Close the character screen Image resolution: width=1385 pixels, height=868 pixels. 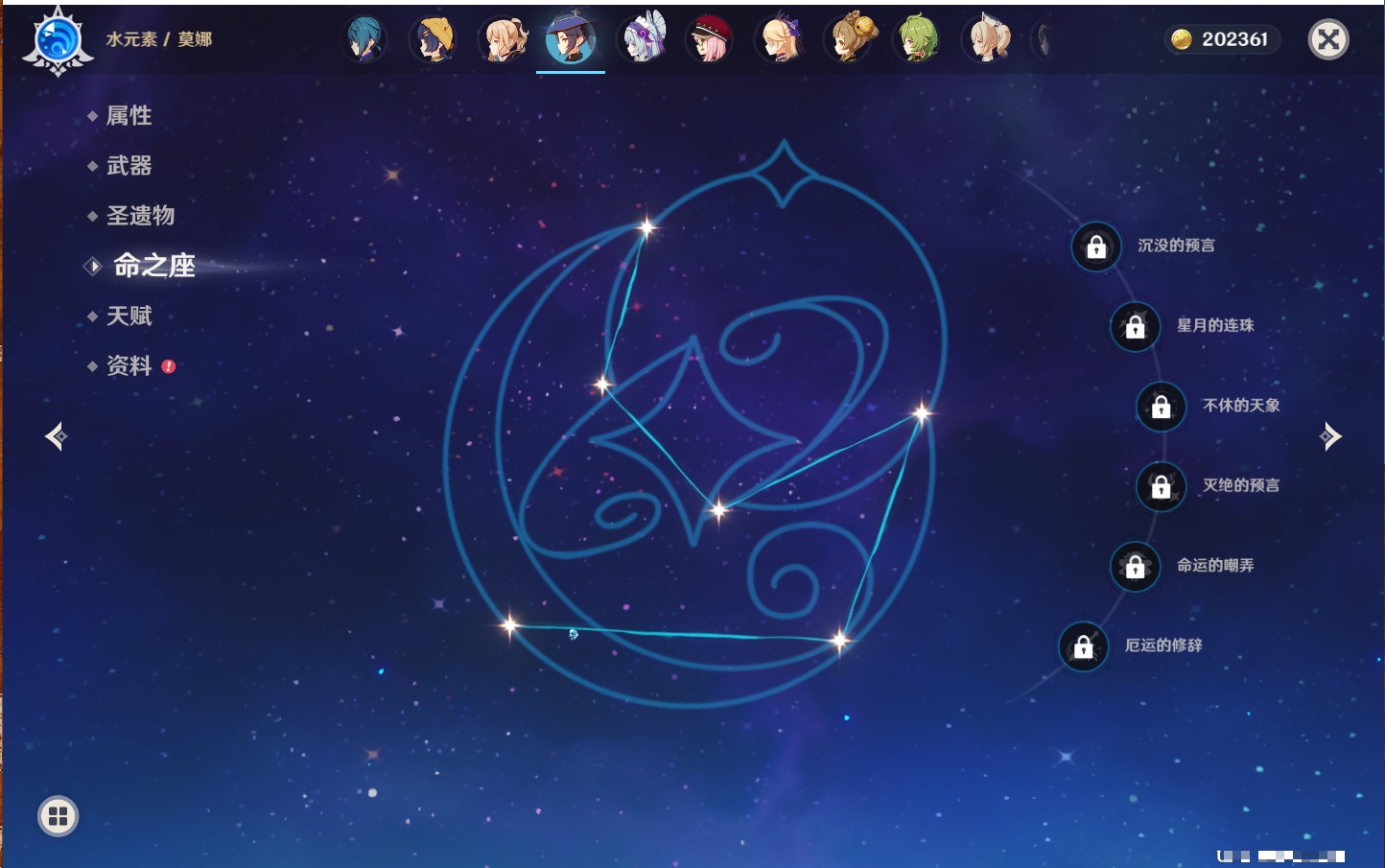pyautogui.click(x=1328, y=39)
